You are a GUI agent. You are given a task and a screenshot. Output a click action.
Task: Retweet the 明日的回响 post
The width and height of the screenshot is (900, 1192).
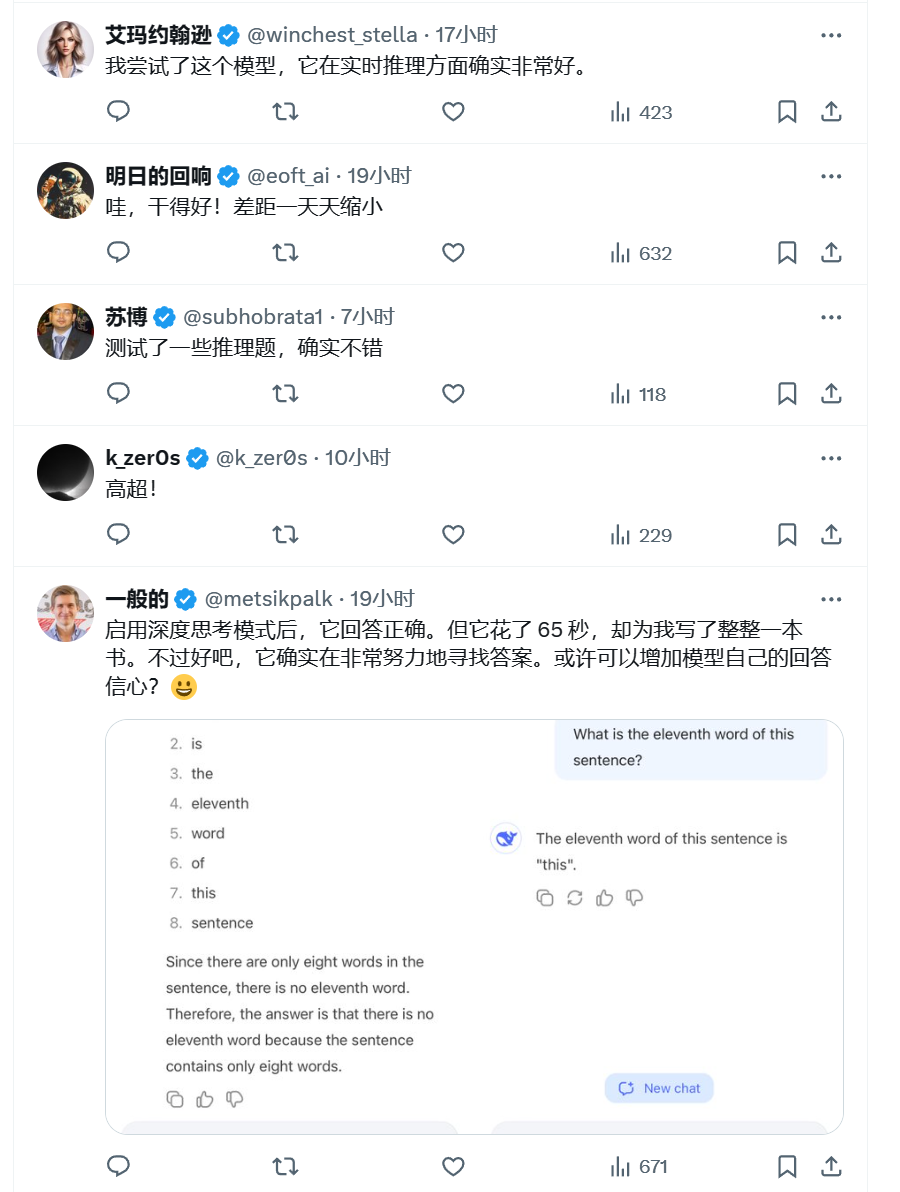point(285,253)
